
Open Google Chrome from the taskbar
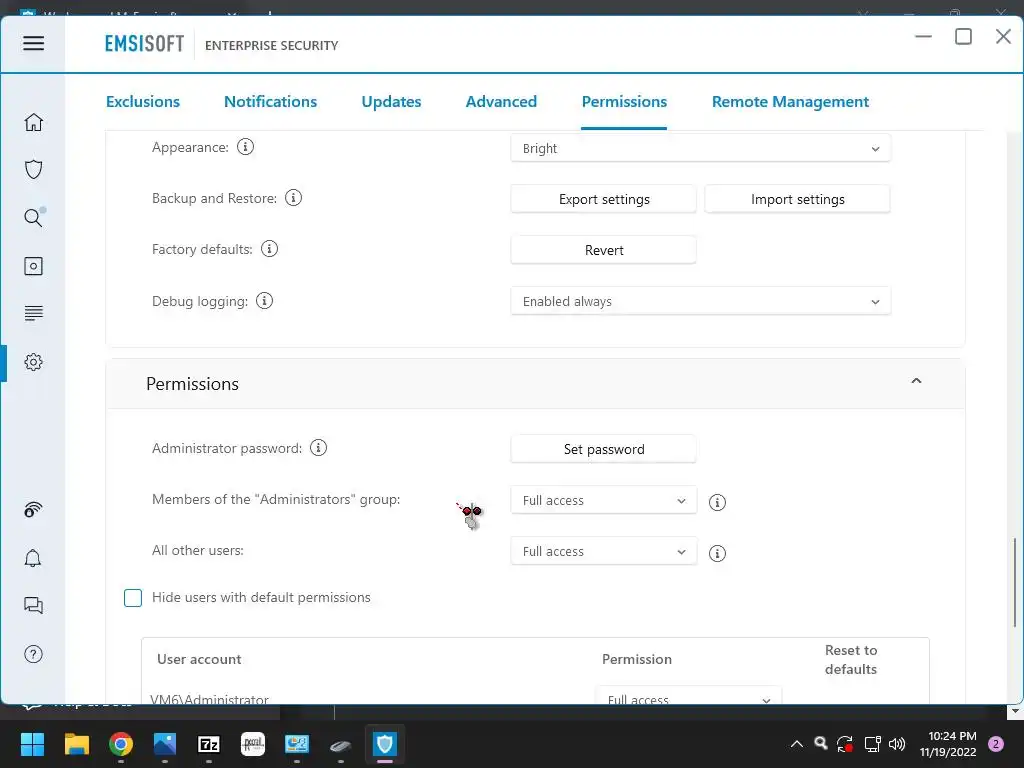click(x=121, y=744)
